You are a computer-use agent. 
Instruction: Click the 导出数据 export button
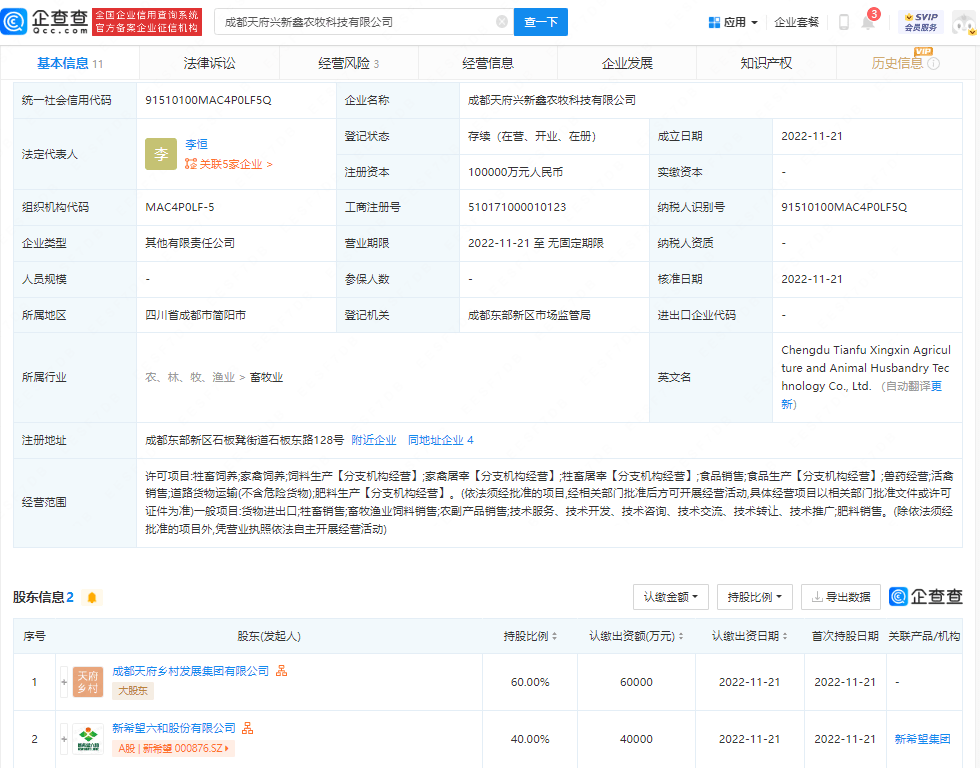841,597
